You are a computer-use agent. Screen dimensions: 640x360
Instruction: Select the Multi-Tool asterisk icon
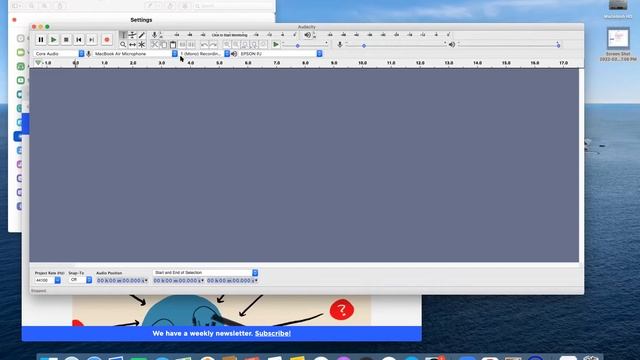(x=142, y=44)
